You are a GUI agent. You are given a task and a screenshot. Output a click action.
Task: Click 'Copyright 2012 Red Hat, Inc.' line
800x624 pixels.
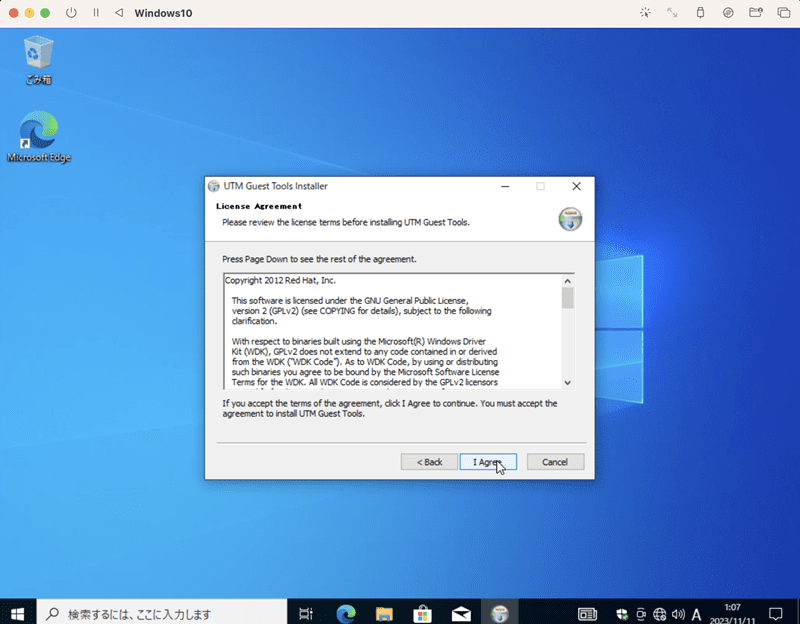point(280,281)
